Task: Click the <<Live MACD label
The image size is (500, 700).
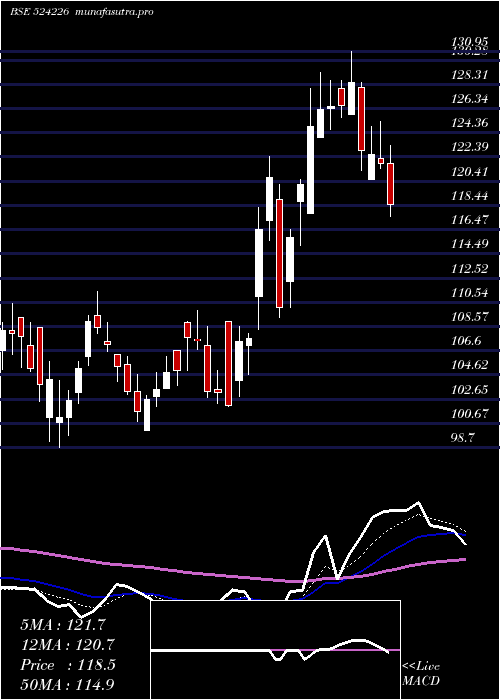Action: point(421,674)
